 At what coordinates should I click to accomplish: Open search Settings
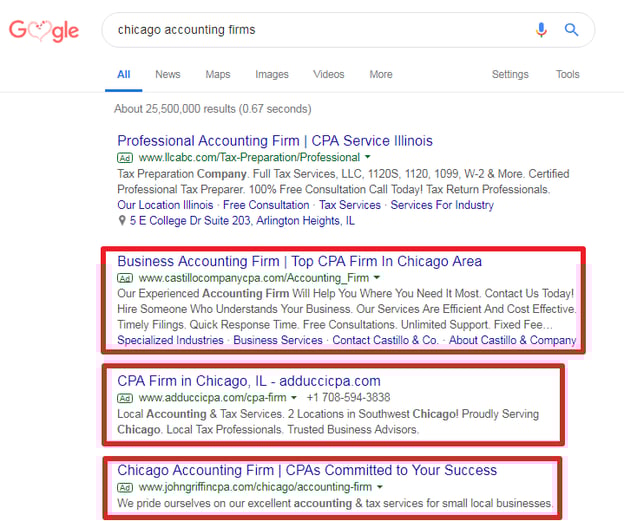[x=510, y=74]
